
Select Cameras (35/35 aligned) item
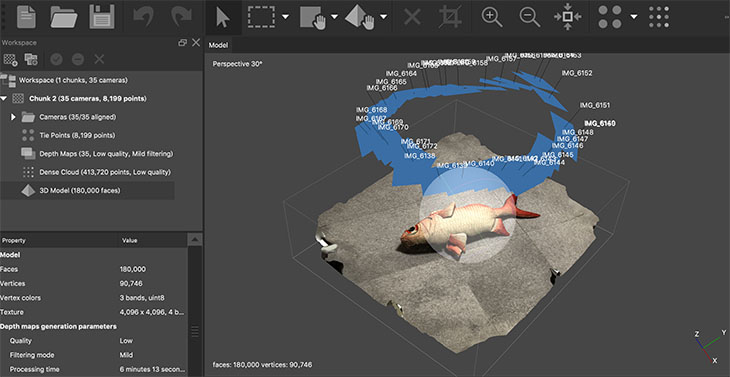point(78,117)
